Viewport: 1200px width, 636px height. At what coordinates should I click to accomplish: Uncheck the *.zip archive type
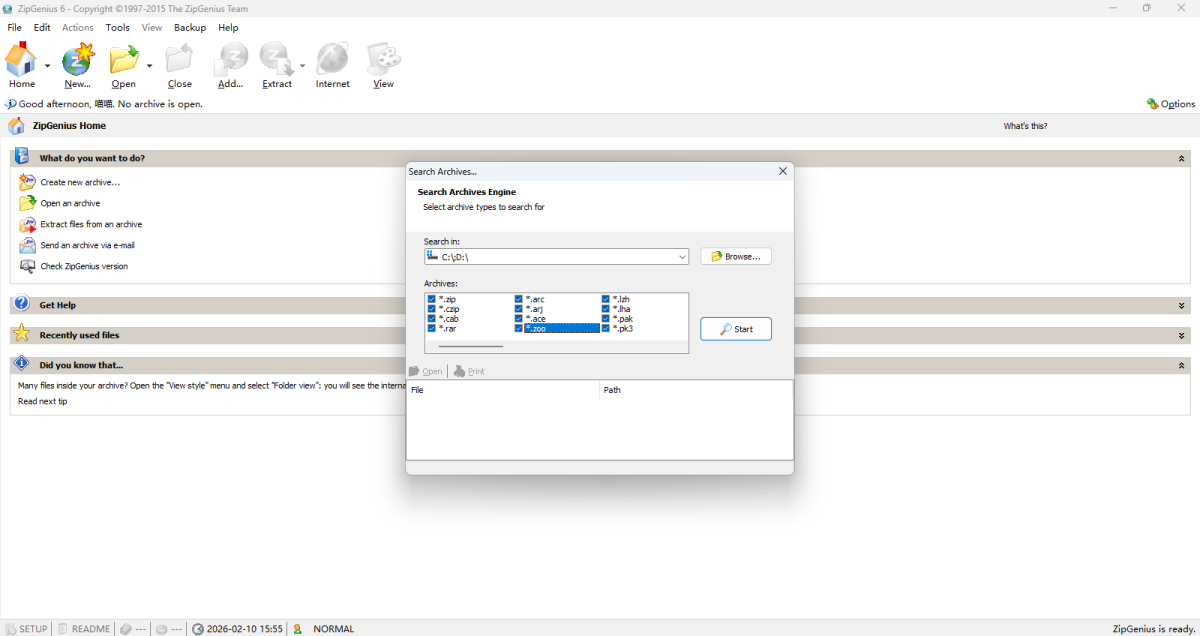[431, 299]
